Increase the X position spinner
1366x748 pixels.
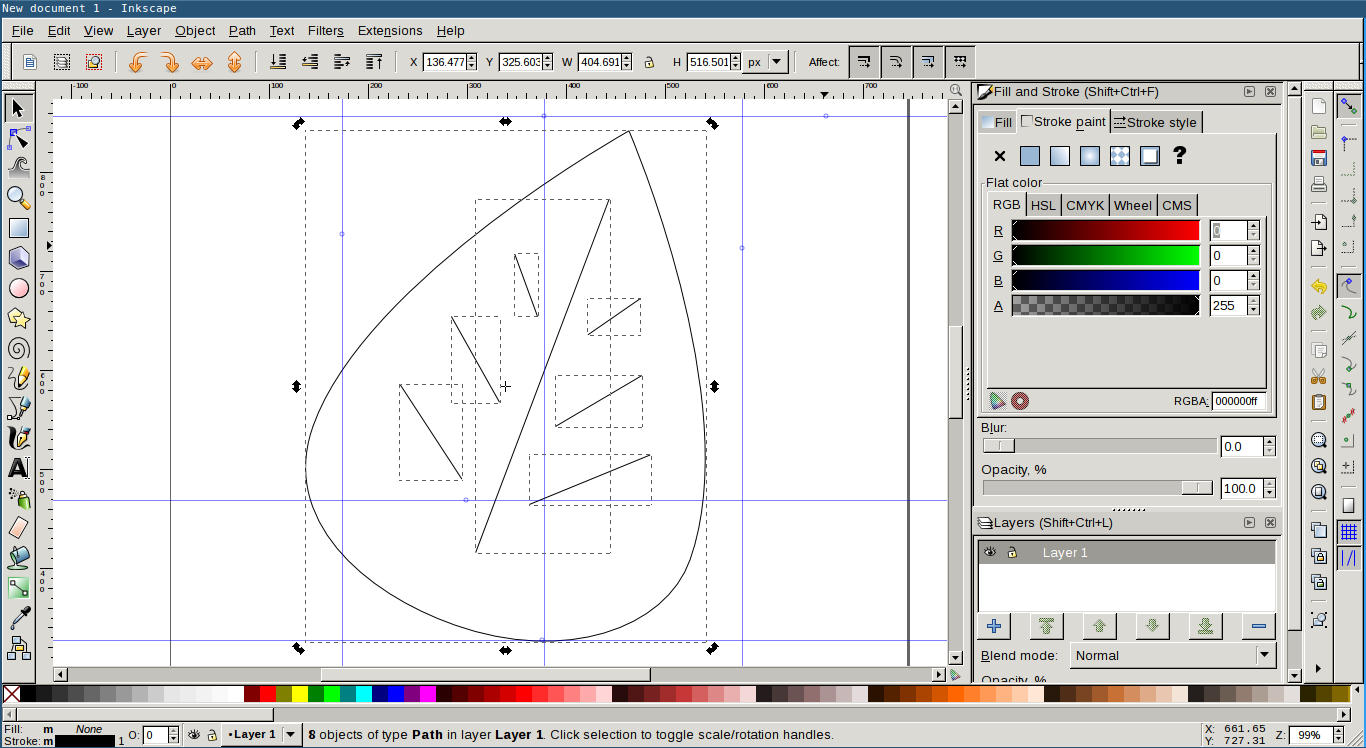[x=472, y=57]
